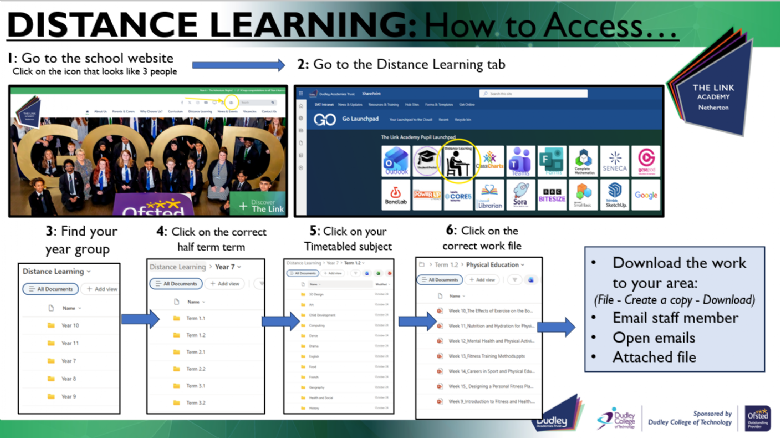Expand the Physical Education breadcrumb dropdown
The width and height of the screenshot is (780, 438).
(522, 265)
